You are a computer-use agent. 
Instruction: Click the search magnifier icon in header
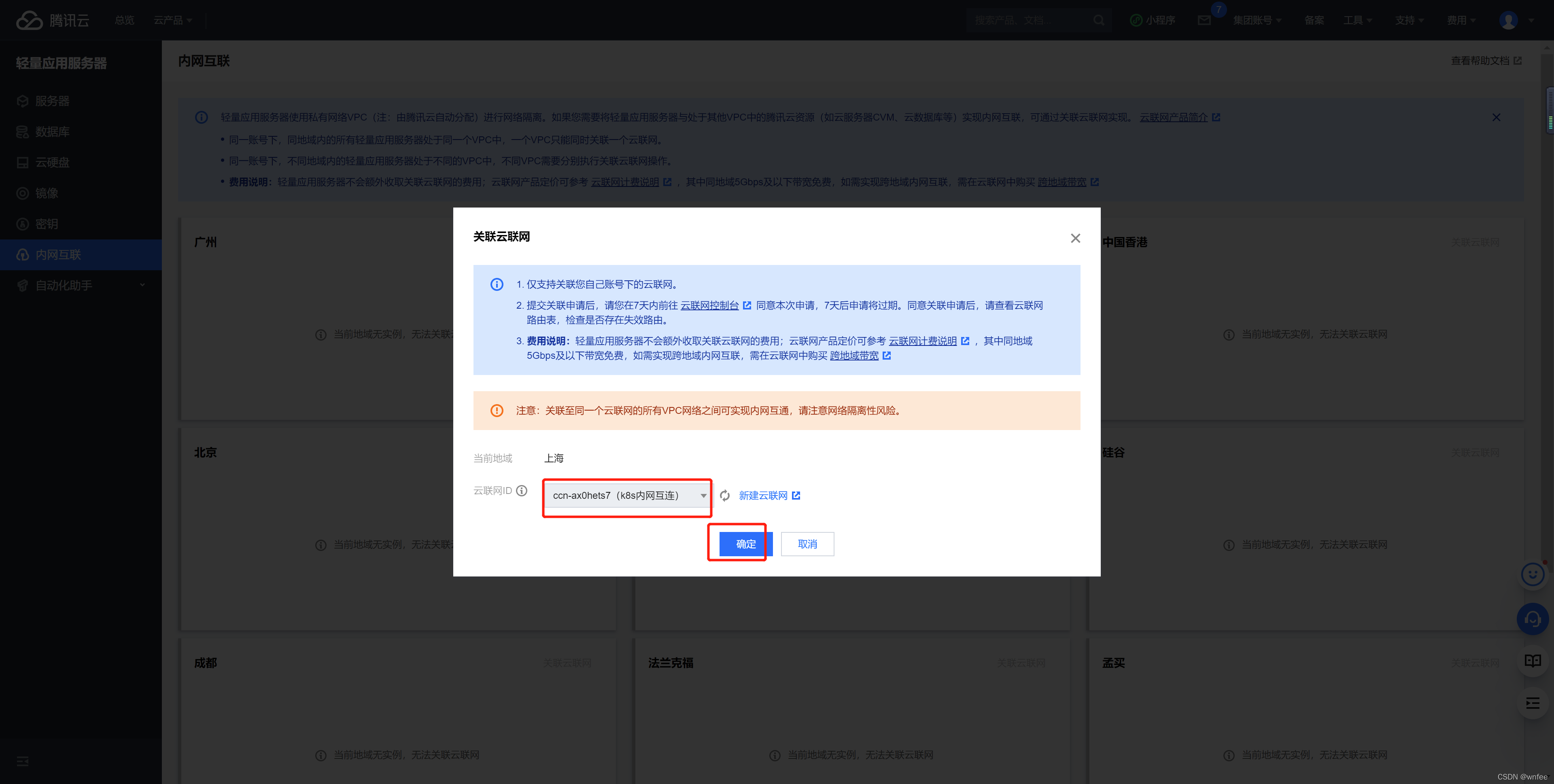(1099, 21)
